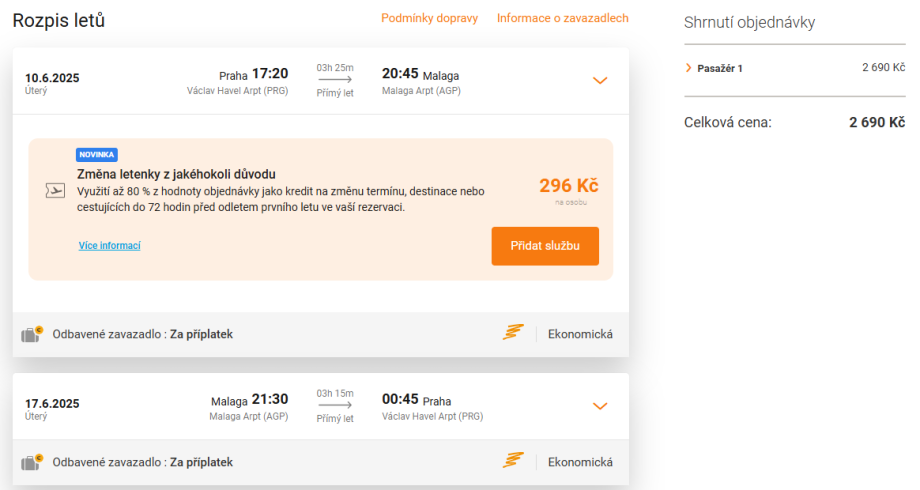Image resolution: width=920 pixels, height=490 pixels.
Task: Click the Ekonomická label on the return flight
Action: point(580,462)
